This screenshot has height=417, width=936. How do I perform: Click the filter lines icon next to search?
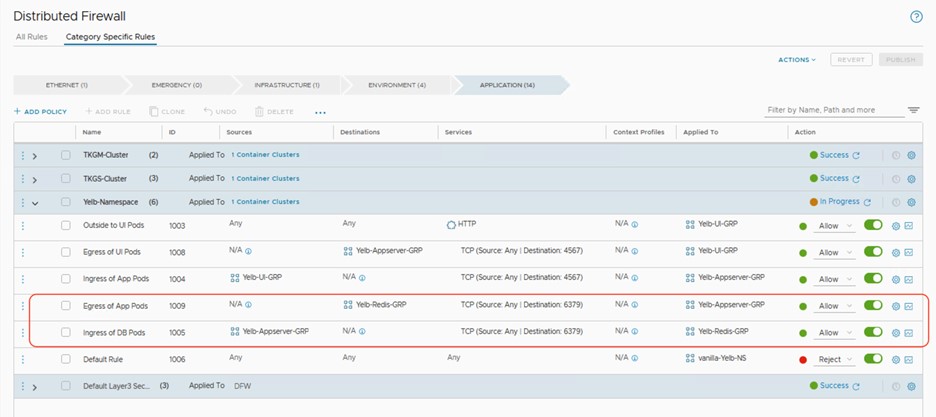pos(913,110)
